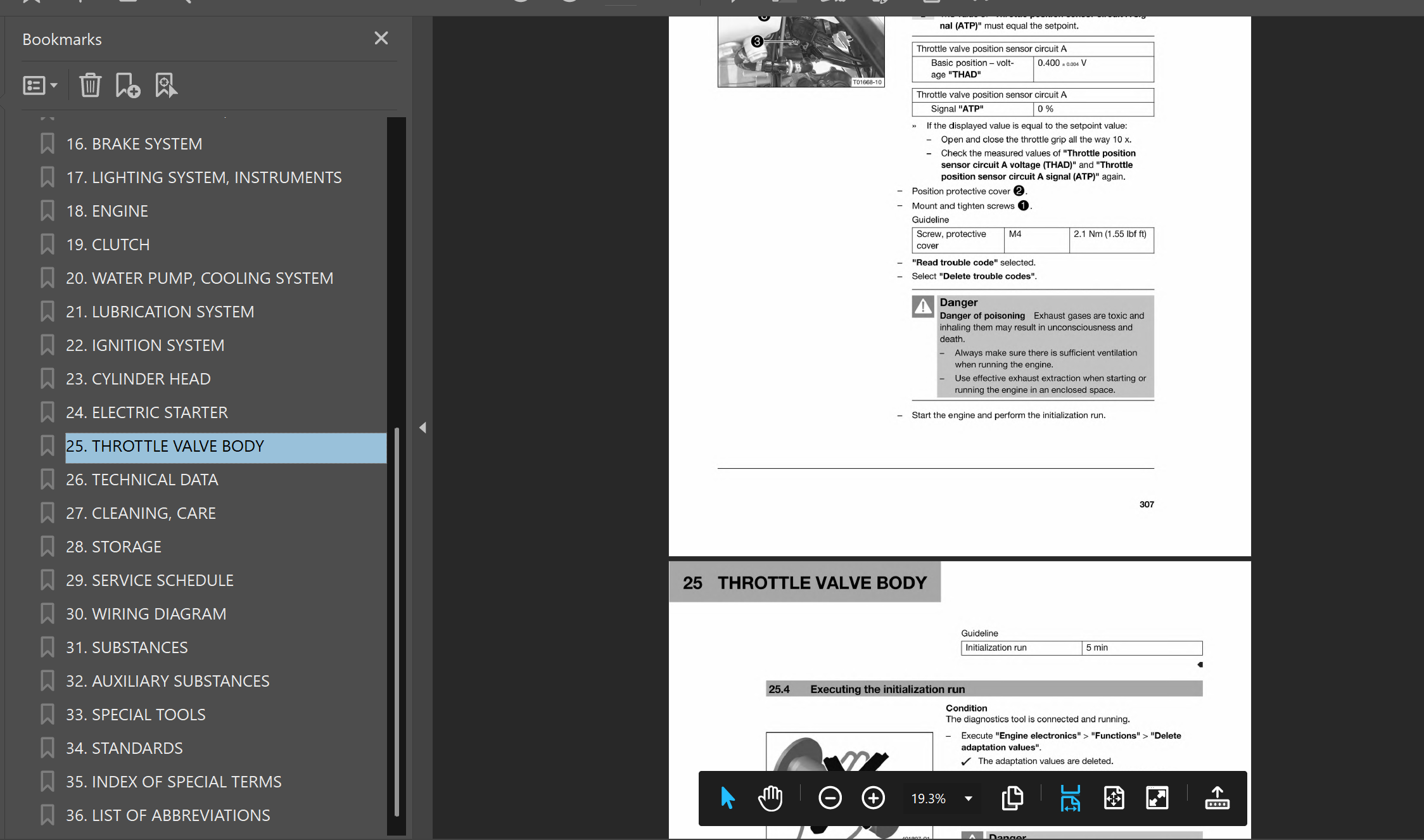
Task: Go to 36. LIST OF ABBREVIATIONS
Action: pyautogui.click(x=168, y=816)
